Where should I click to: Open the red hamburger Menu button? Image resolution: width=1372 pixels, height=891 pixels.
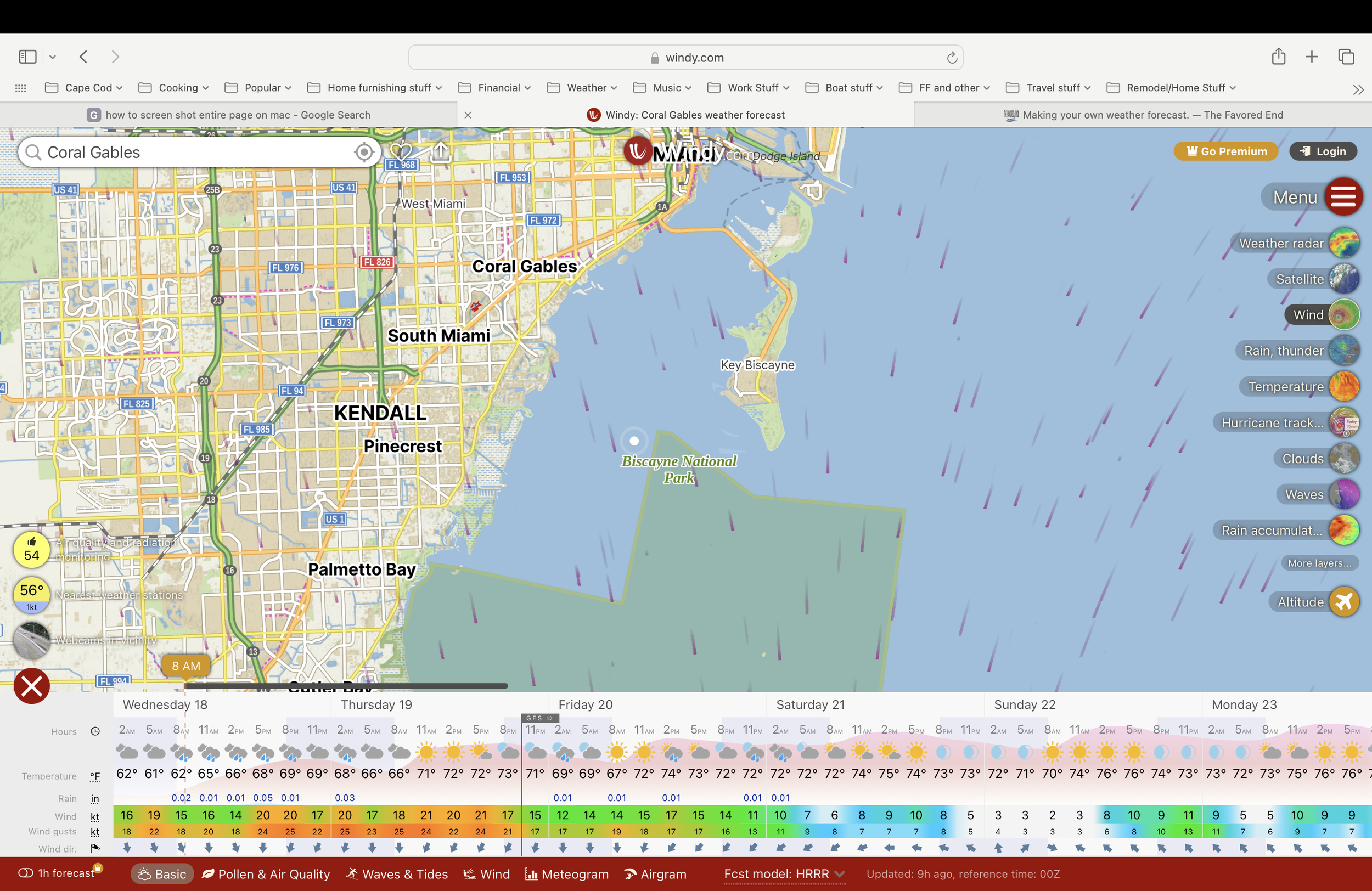[x=1343, y=197]
